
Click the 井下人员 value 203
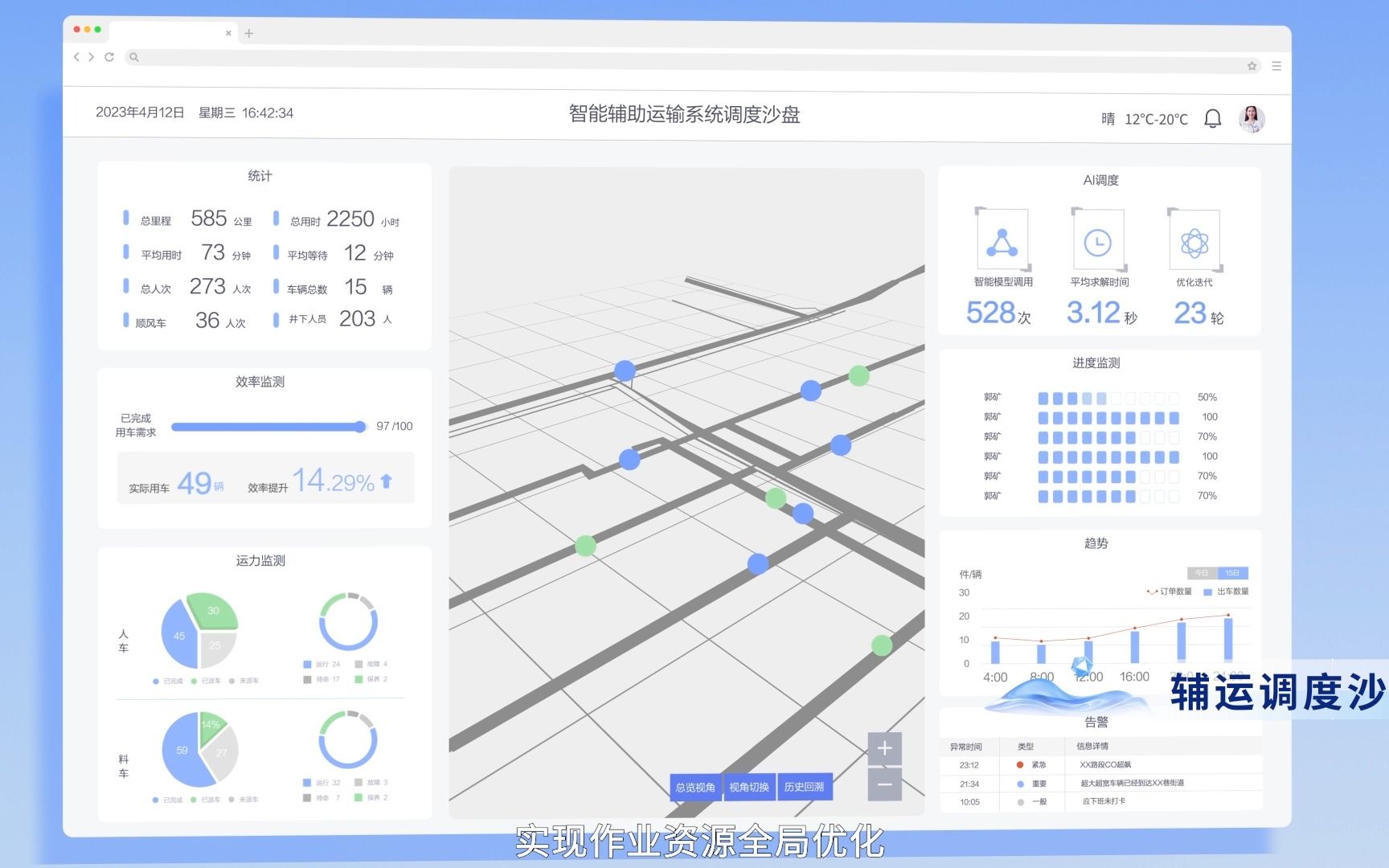pyautogui.click(x=357, y=319)
